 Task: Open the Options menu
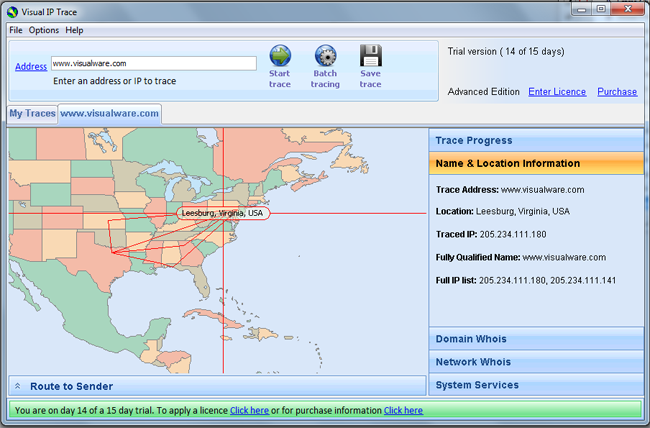pyautogui.click(x=44, y=30)
